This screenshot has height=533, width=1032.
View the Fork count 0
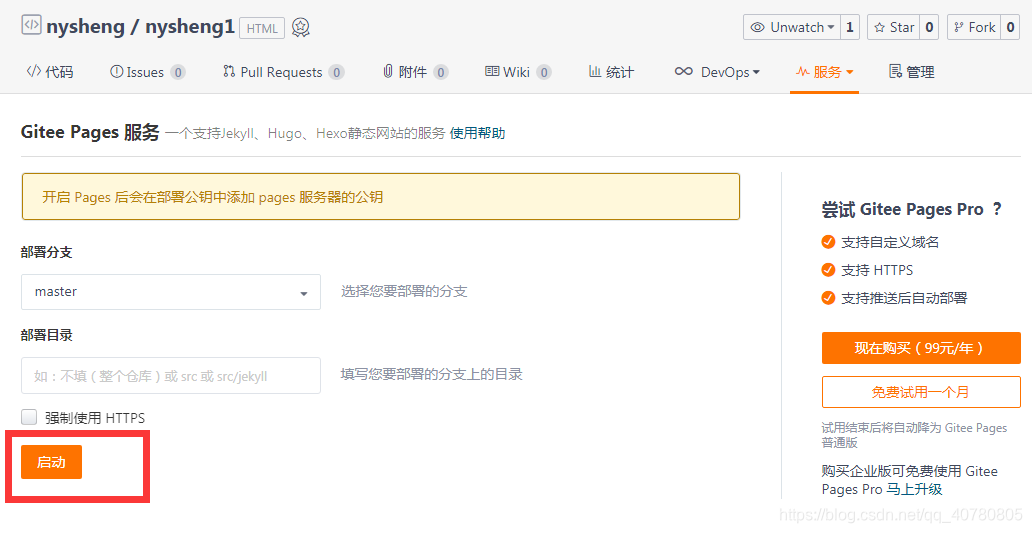point(1010,28)
